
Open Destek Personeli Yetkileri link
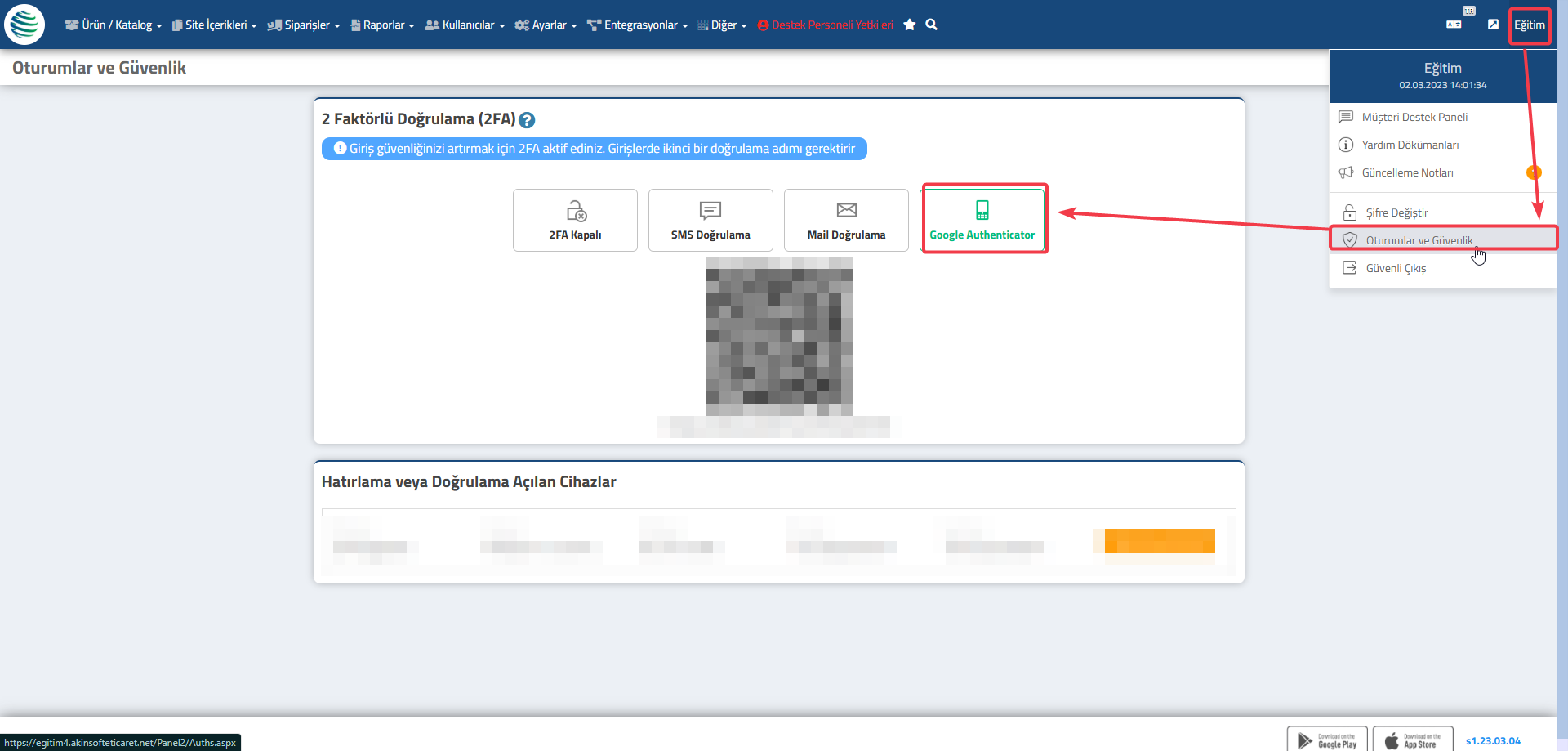(x=826, y=25)
